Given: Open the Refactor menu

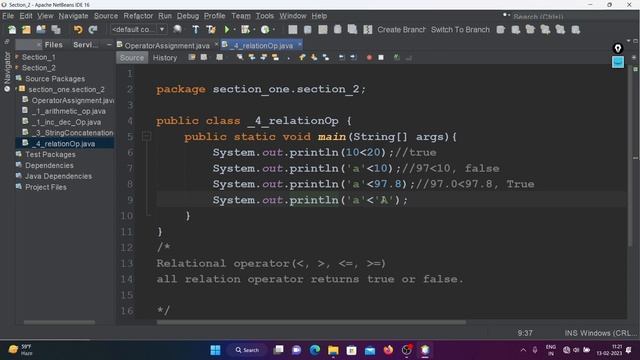Looking at the screenshot, I should pos(138,16).
